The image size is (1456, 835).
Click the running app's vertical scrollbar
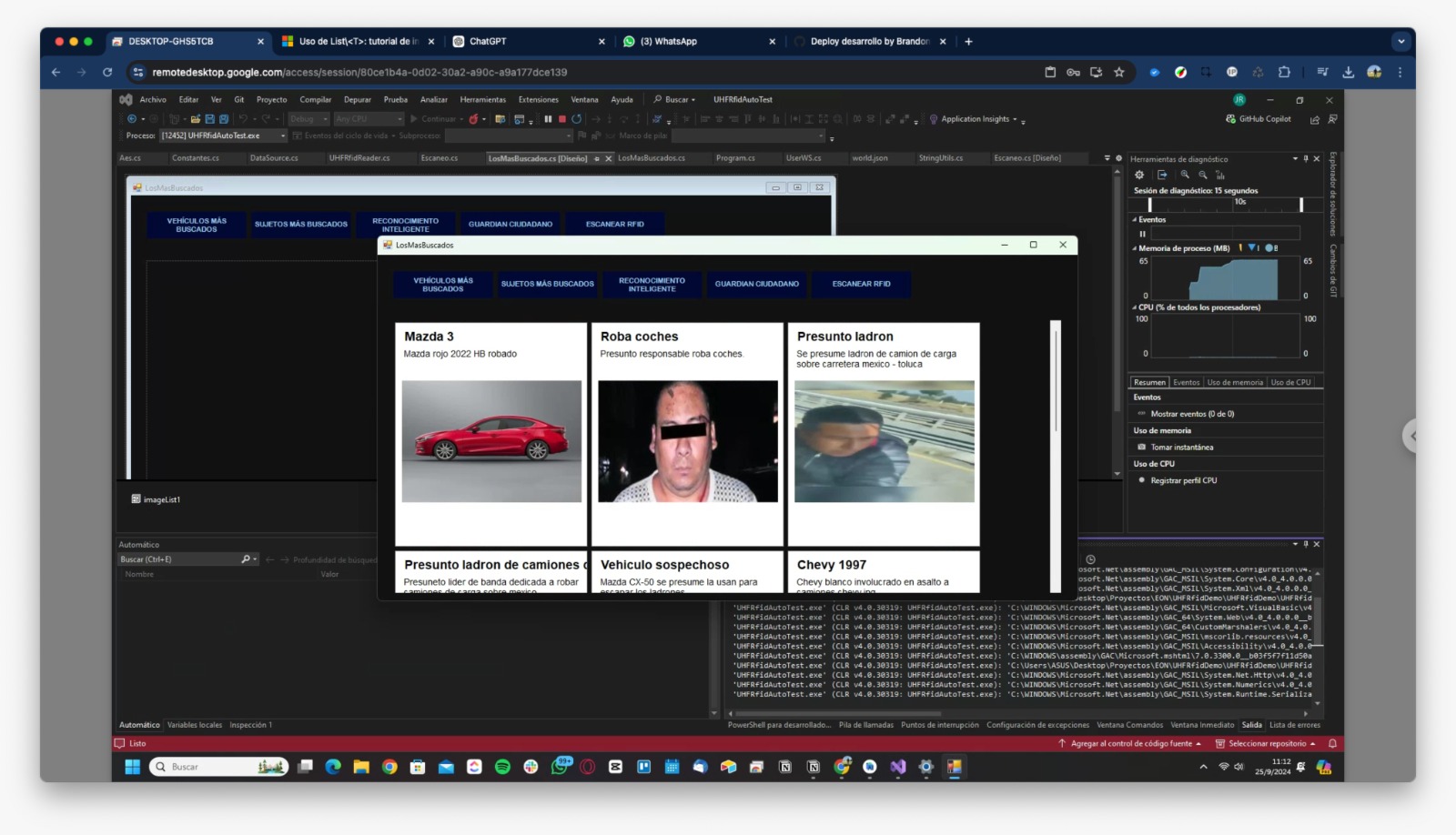pyautogui.click(x=1056, y=455)
